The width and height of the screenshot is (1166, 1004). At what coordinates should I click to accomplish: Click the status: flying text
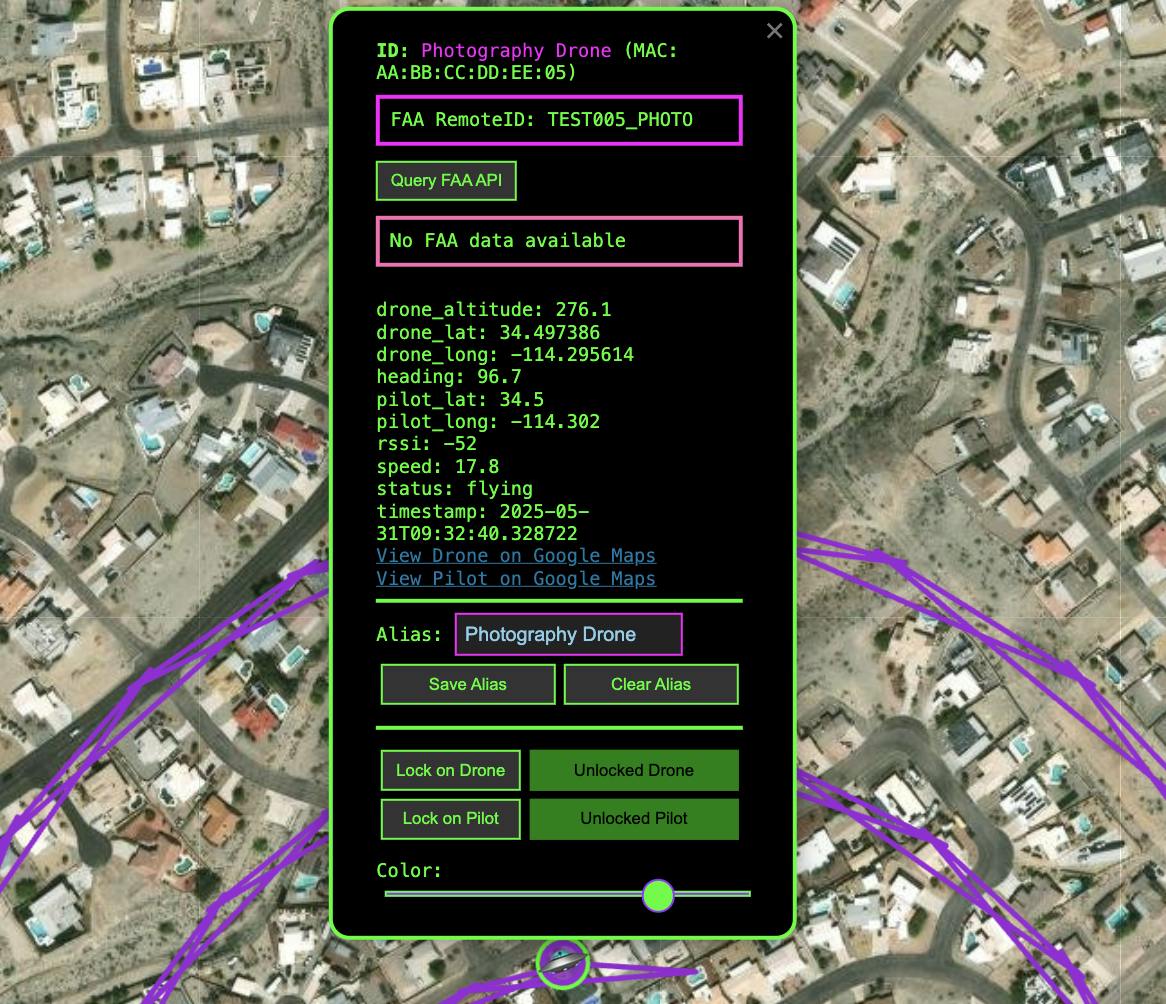(454, 489)
